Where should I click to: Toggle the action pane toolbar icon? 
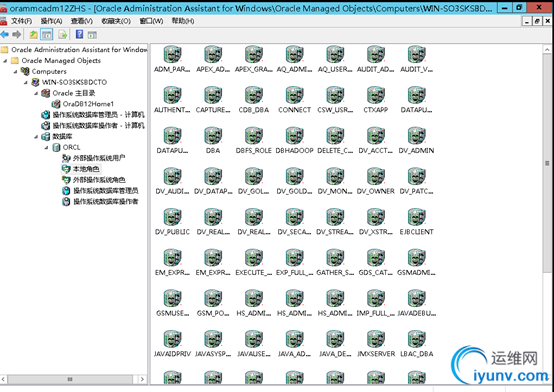(x=92, y=35)
